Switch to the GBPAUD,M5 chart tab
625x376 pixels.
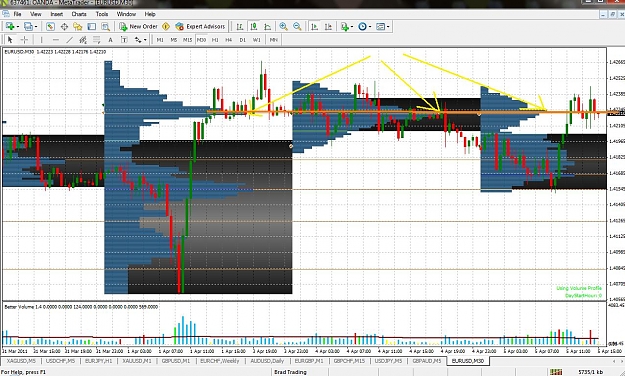point(426,361)
